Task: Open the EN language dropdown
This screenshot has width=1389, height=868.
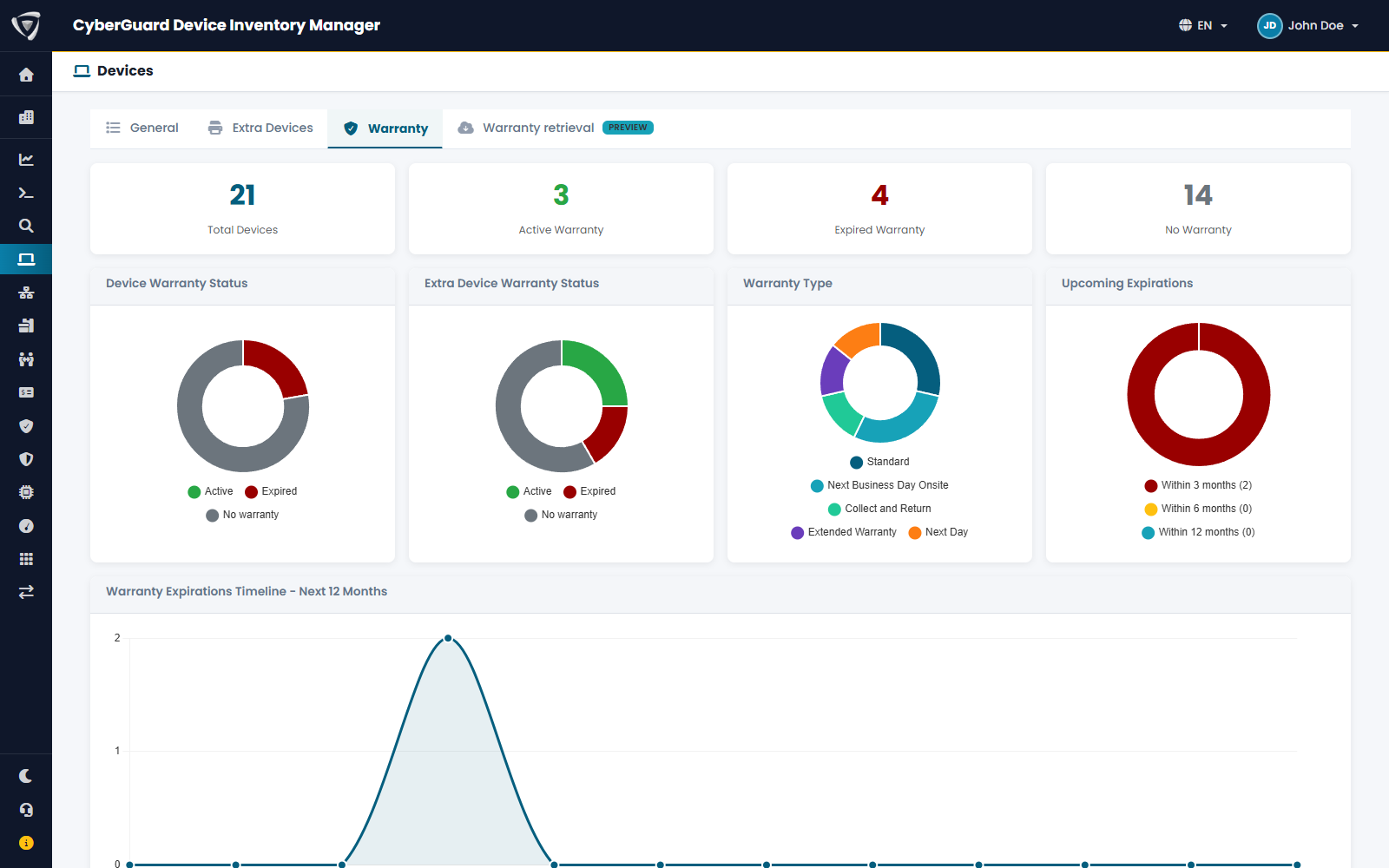Action: 1203,25
